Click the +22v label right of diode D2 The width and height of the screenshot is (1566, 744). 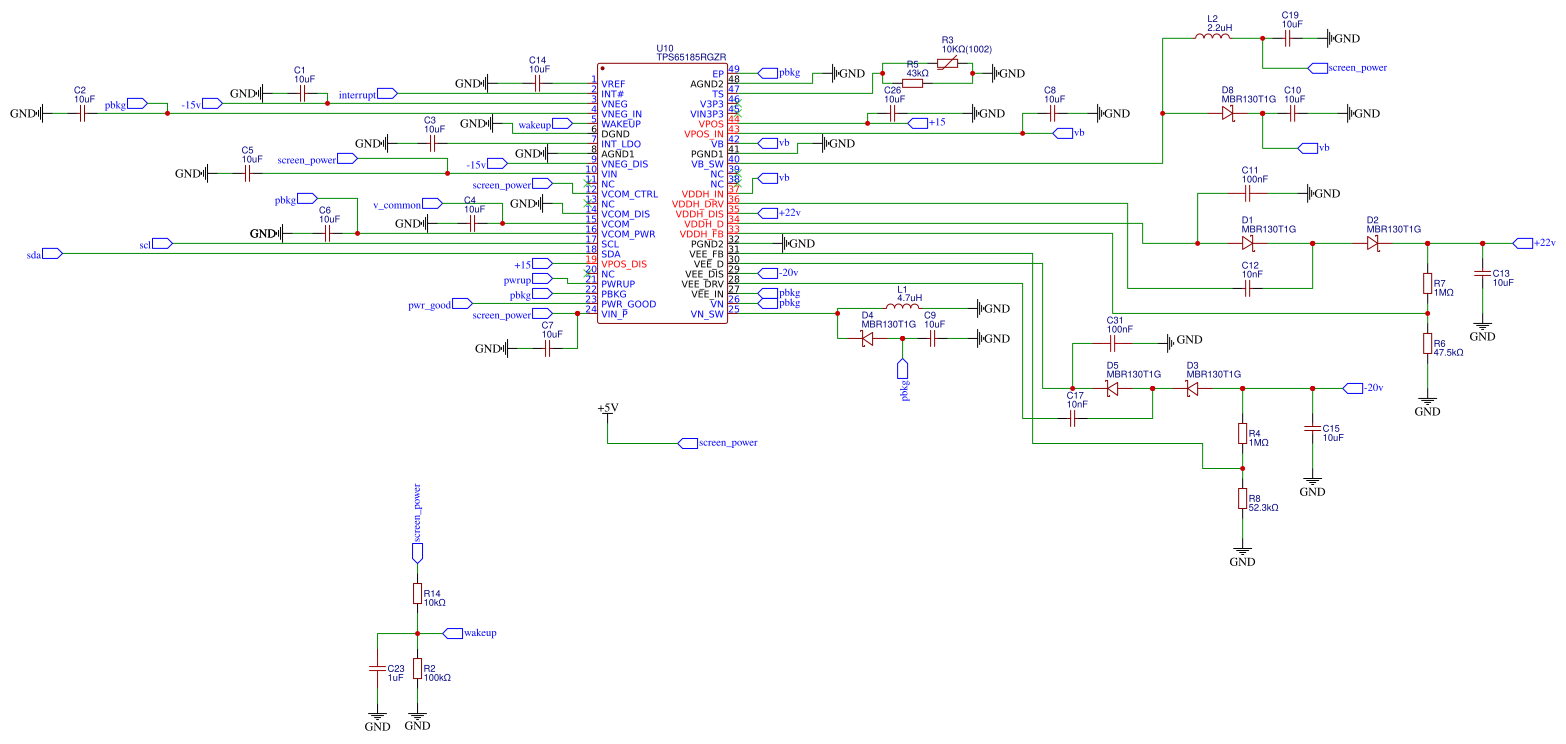coord(1536,243)
